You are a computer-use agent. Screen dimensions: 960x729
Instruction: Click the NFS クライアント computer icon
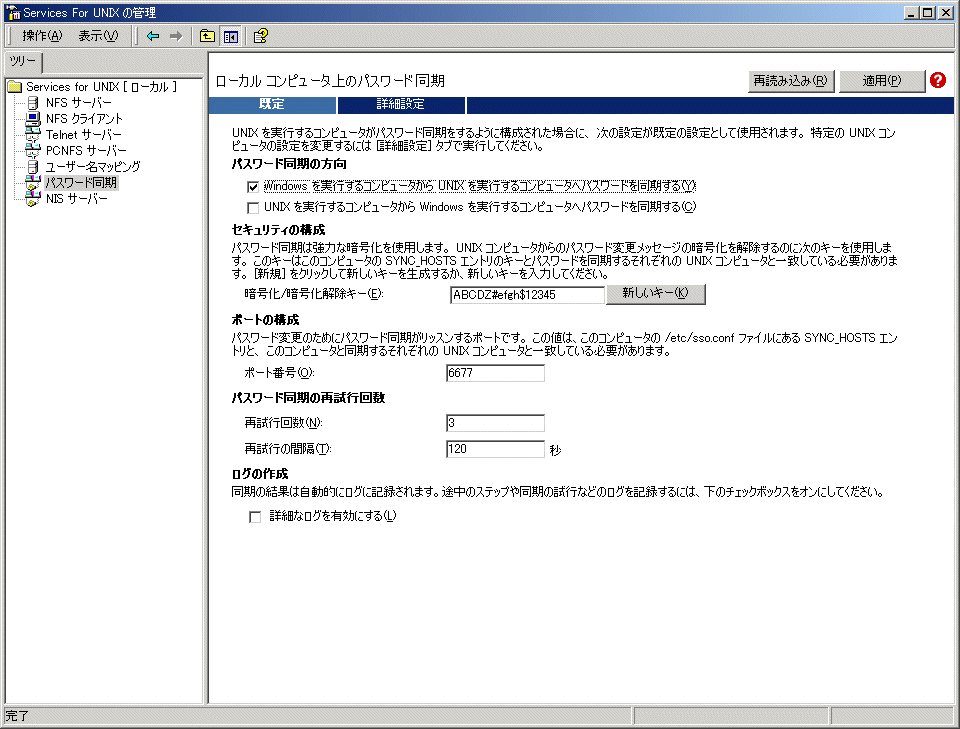click(33, 119)
